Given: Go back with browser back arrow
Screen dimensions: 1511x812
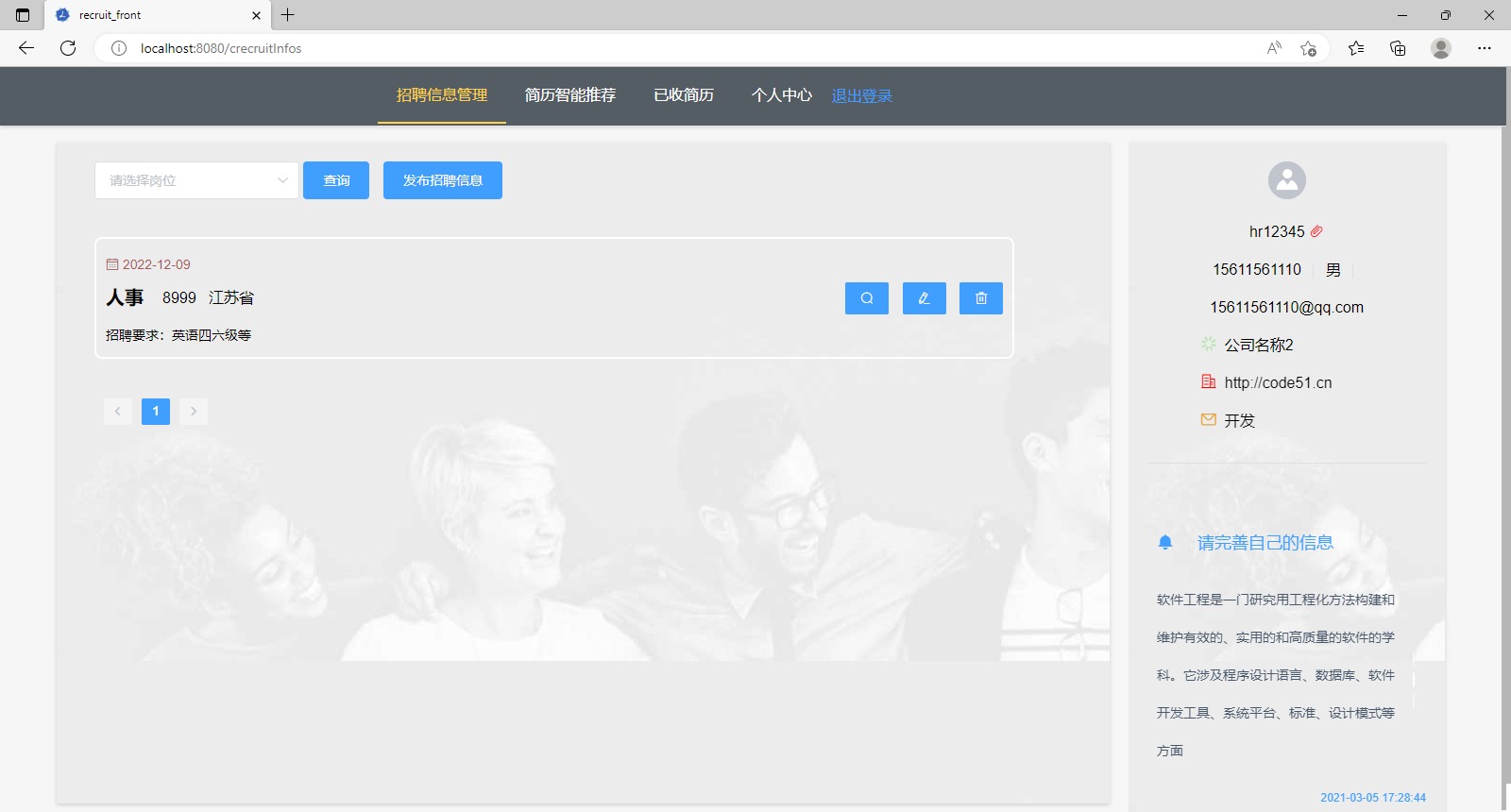Looking at the screenshot, I should point(26,48).
